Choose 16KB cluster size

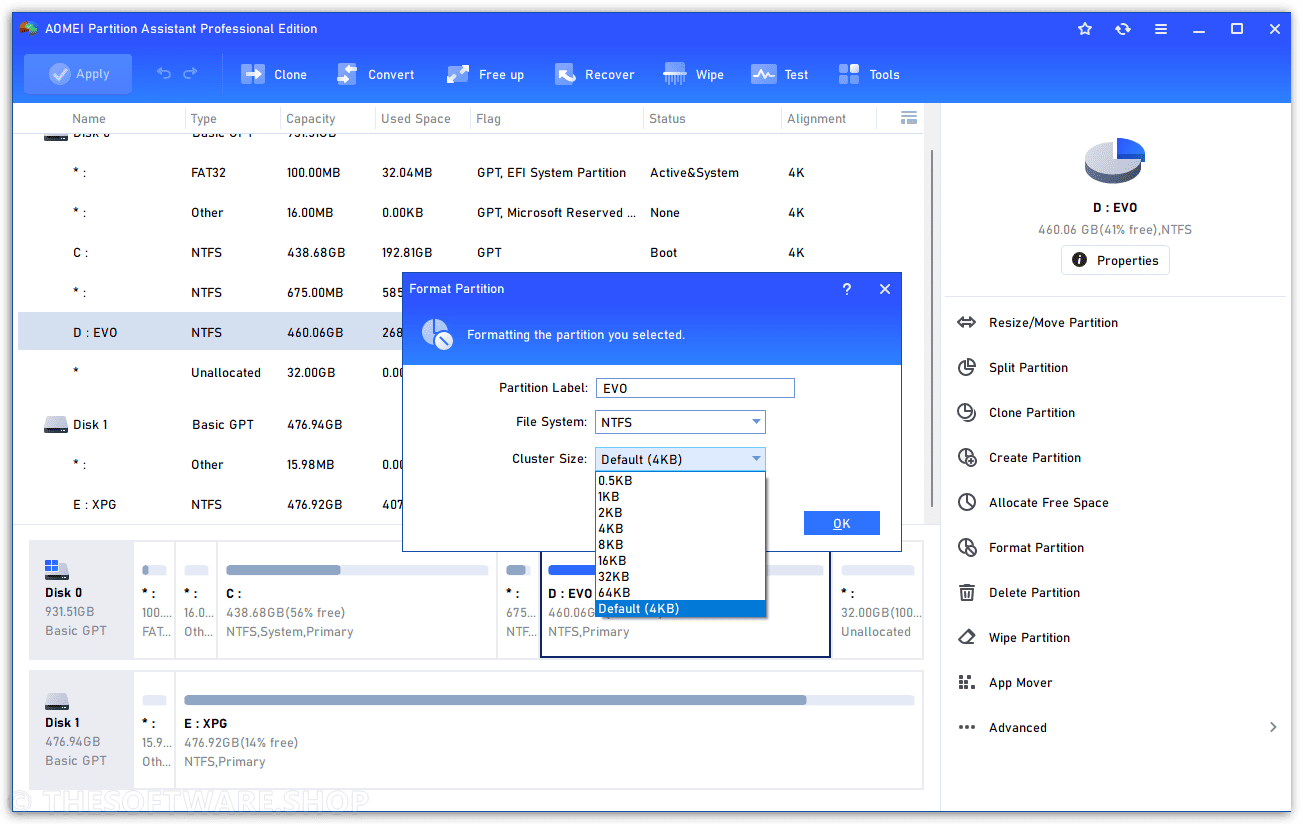(x=681, y=560)
